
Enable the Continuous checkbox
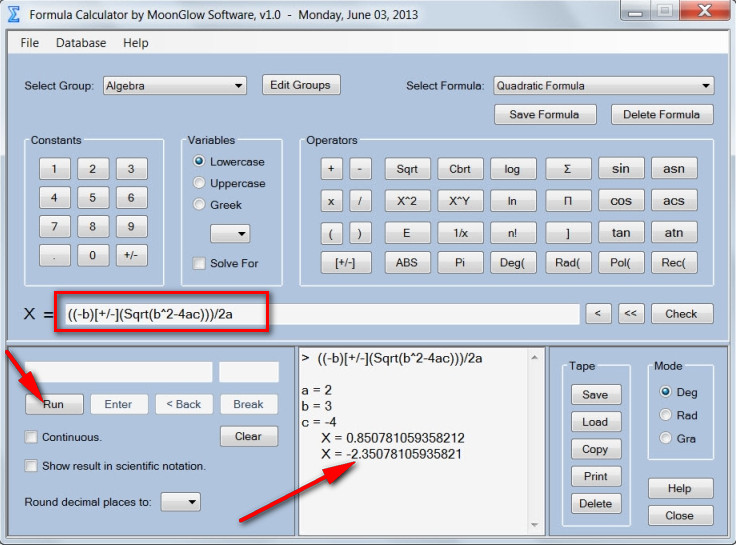31,437
